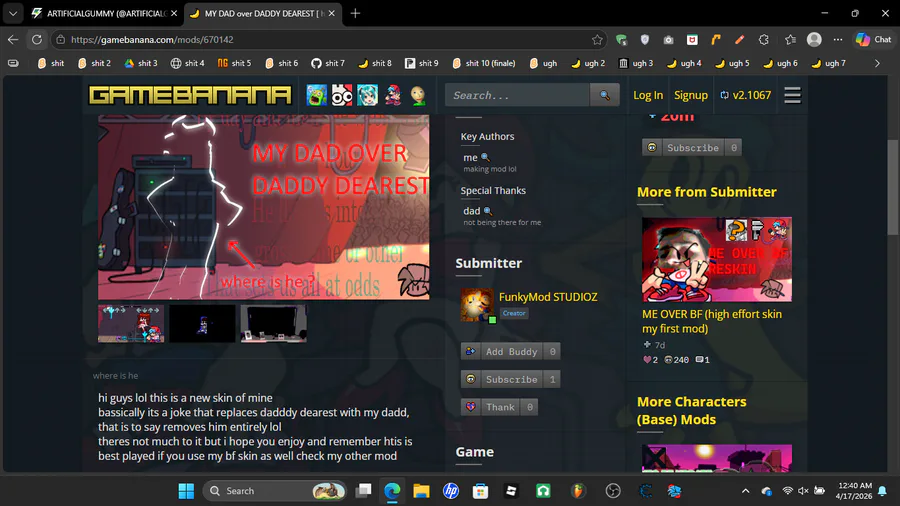
Task: Click the search magnifier button
Action: [604, 95]
